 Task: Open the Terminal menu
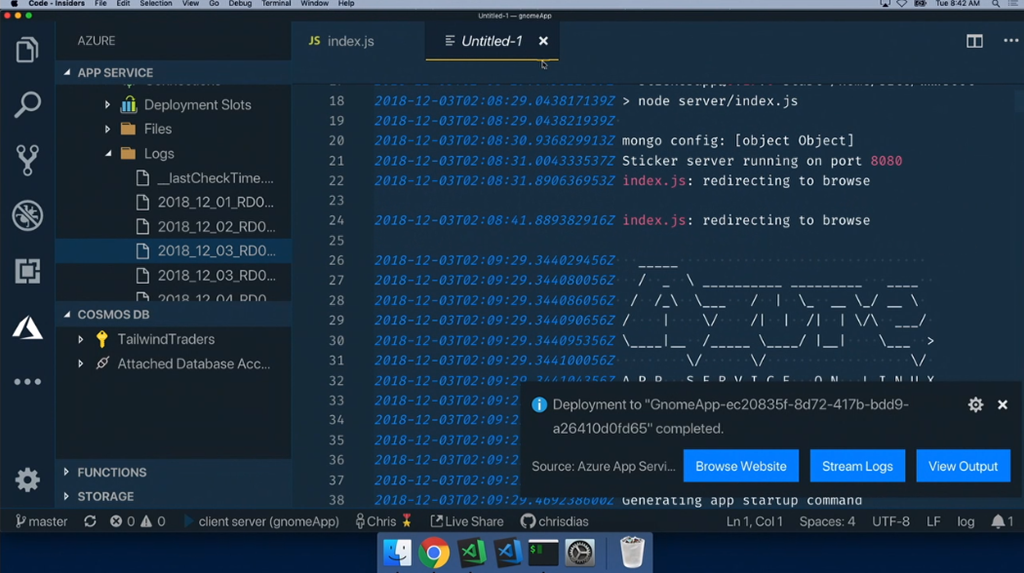(x=276, y=4)
